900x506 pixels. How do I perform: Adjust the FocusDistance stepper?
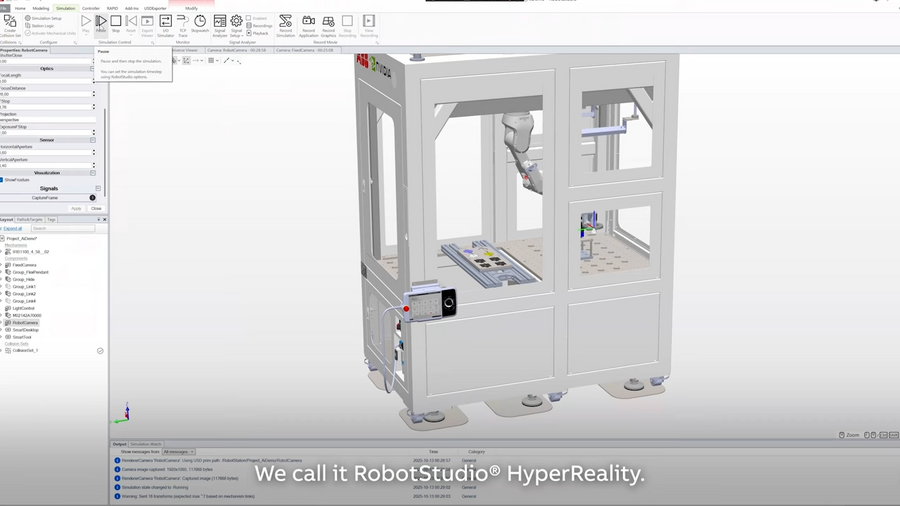click(94, 94)
